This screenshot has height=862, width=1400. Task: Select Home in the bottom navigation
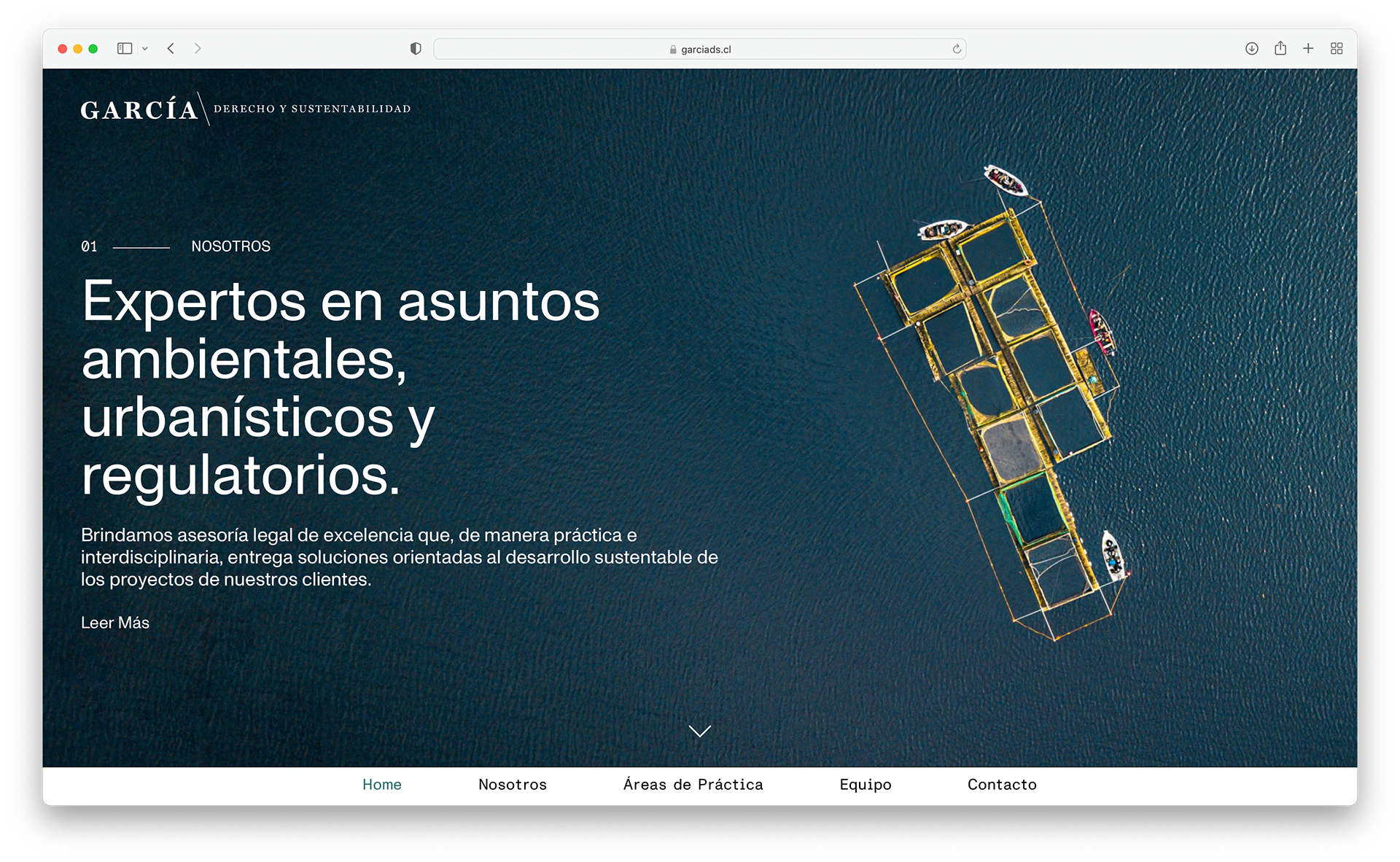(382, 785)
